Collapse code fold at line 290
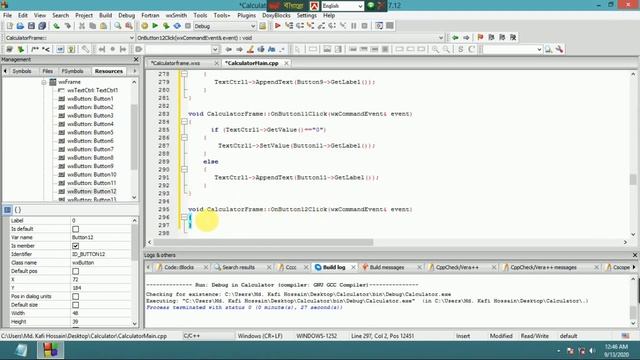 [x=184, y=169]
